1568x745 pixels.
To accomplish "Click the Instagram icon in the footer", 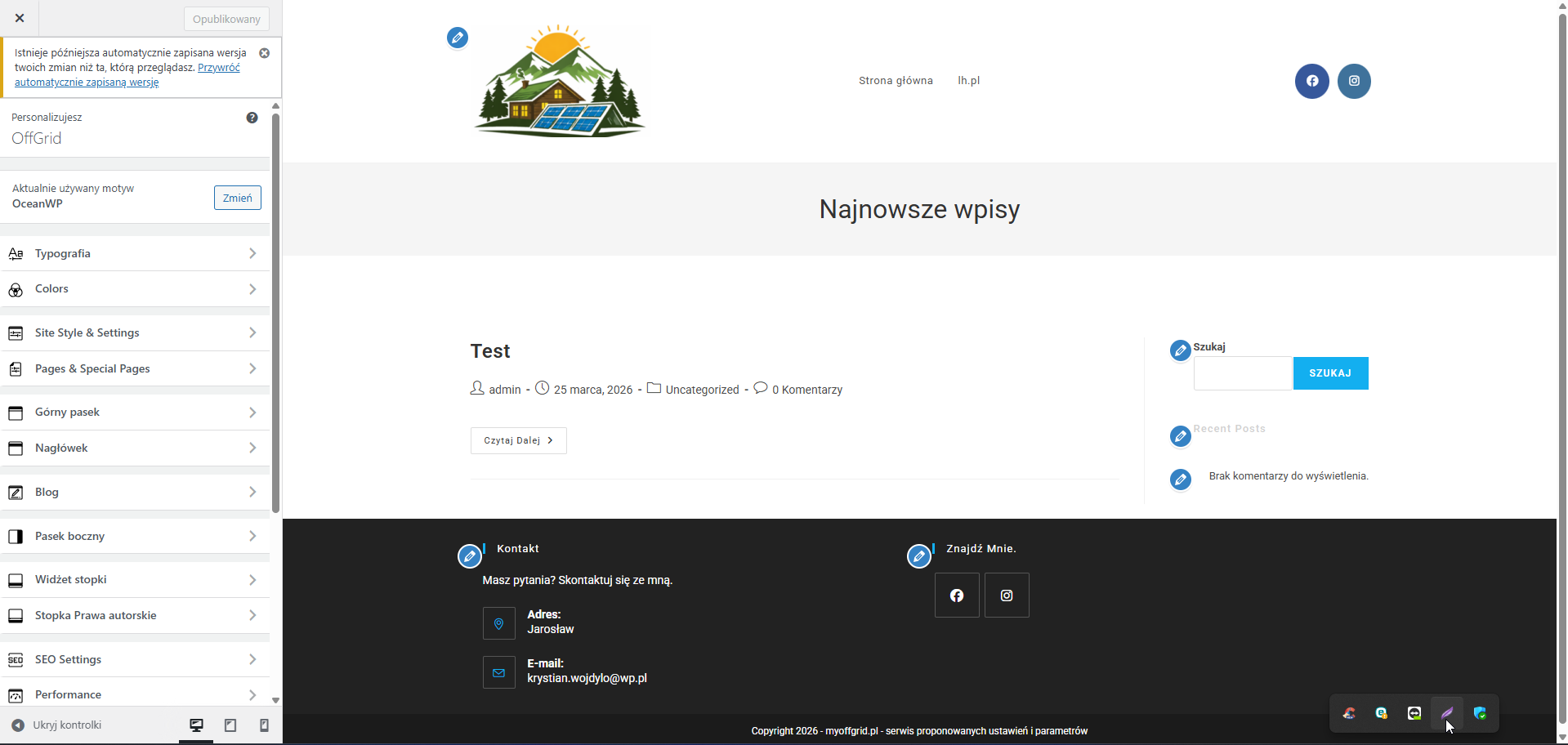I will [1006, 596].
